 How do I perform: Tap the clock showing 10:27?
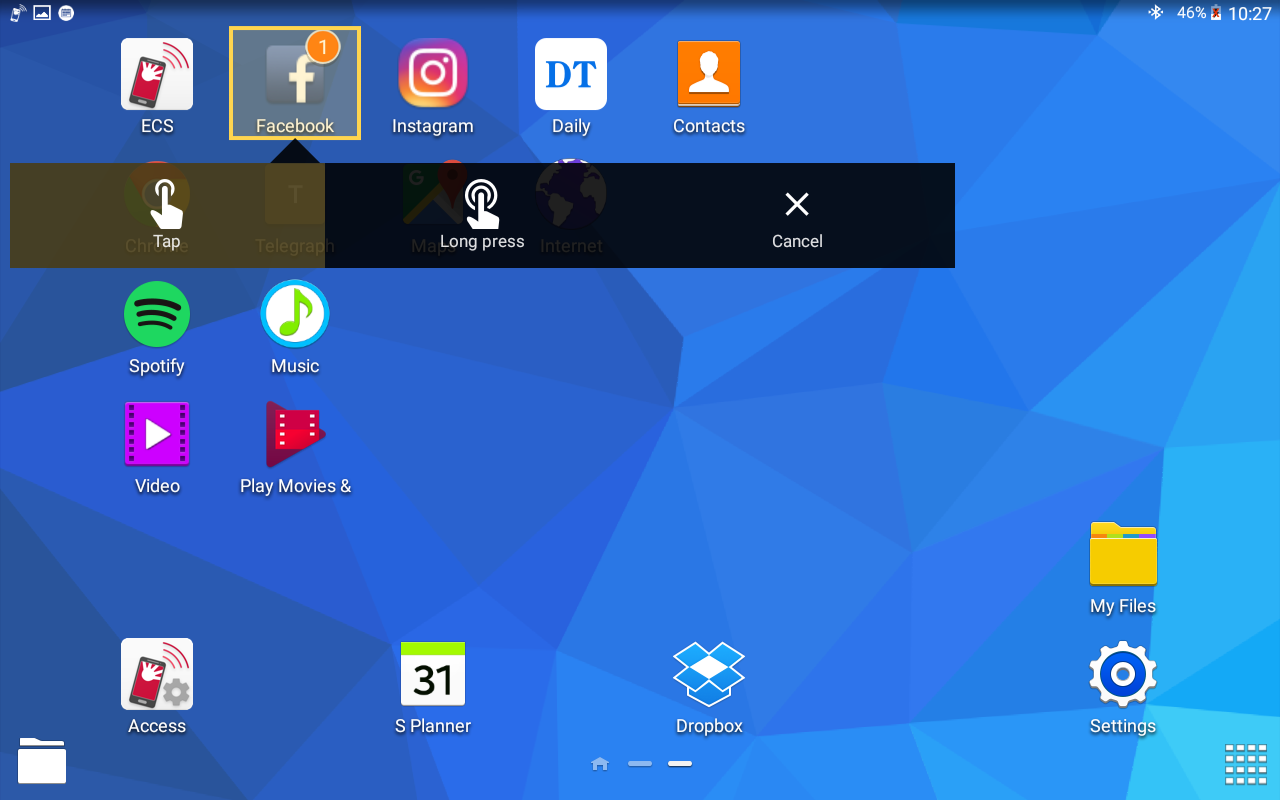pos(1250,13)
